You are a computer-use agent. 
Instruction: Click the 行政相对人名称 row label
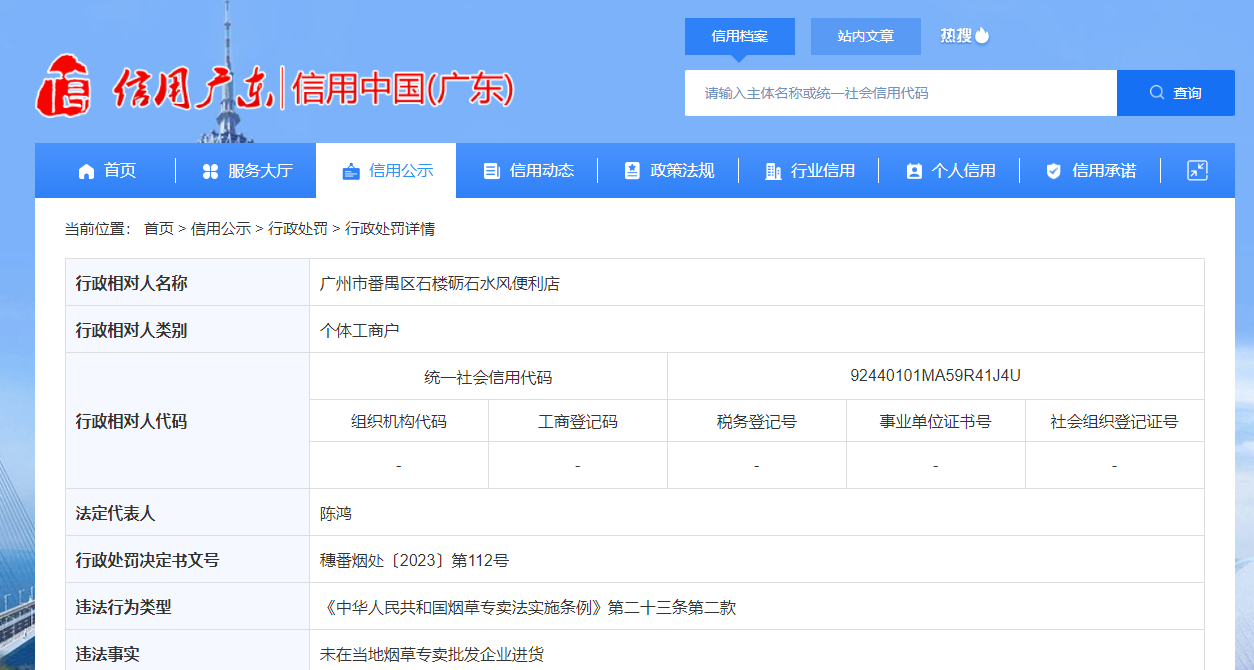point(132,284)
